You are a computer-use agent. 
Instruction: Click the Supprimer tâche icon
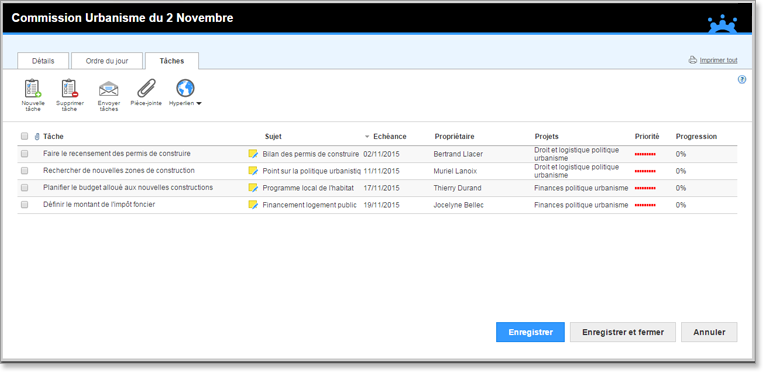[x=70, y=89]
